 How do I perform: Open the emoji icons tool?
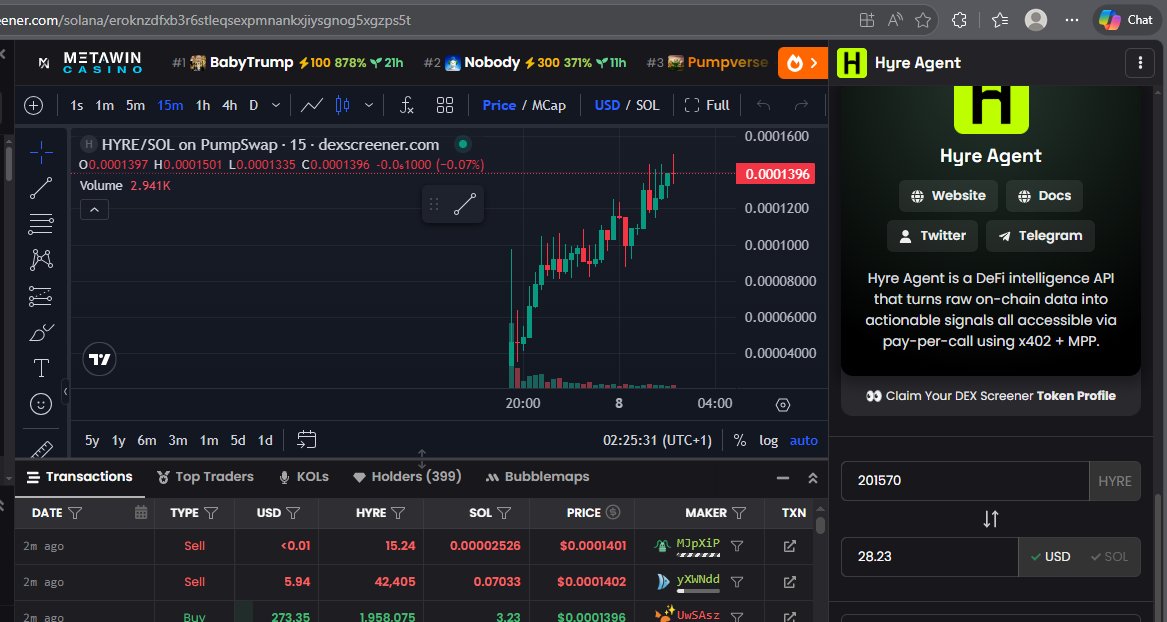point(41,404)
